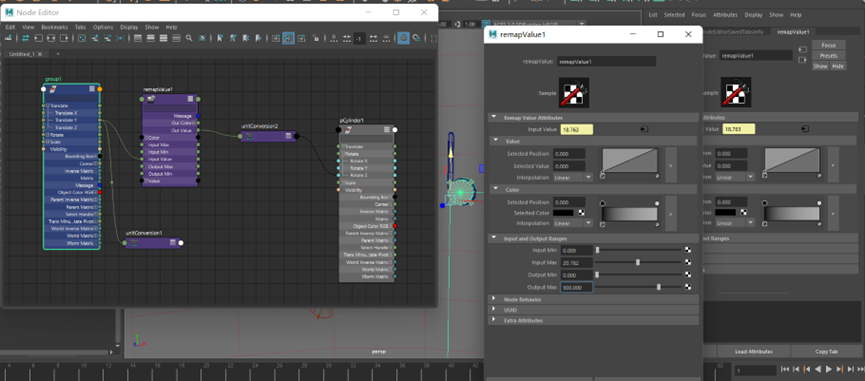This screenshot has height=381, width=865.
Task: Click the input connections icon in Node Editor
Action: click(x=38, y=38)
